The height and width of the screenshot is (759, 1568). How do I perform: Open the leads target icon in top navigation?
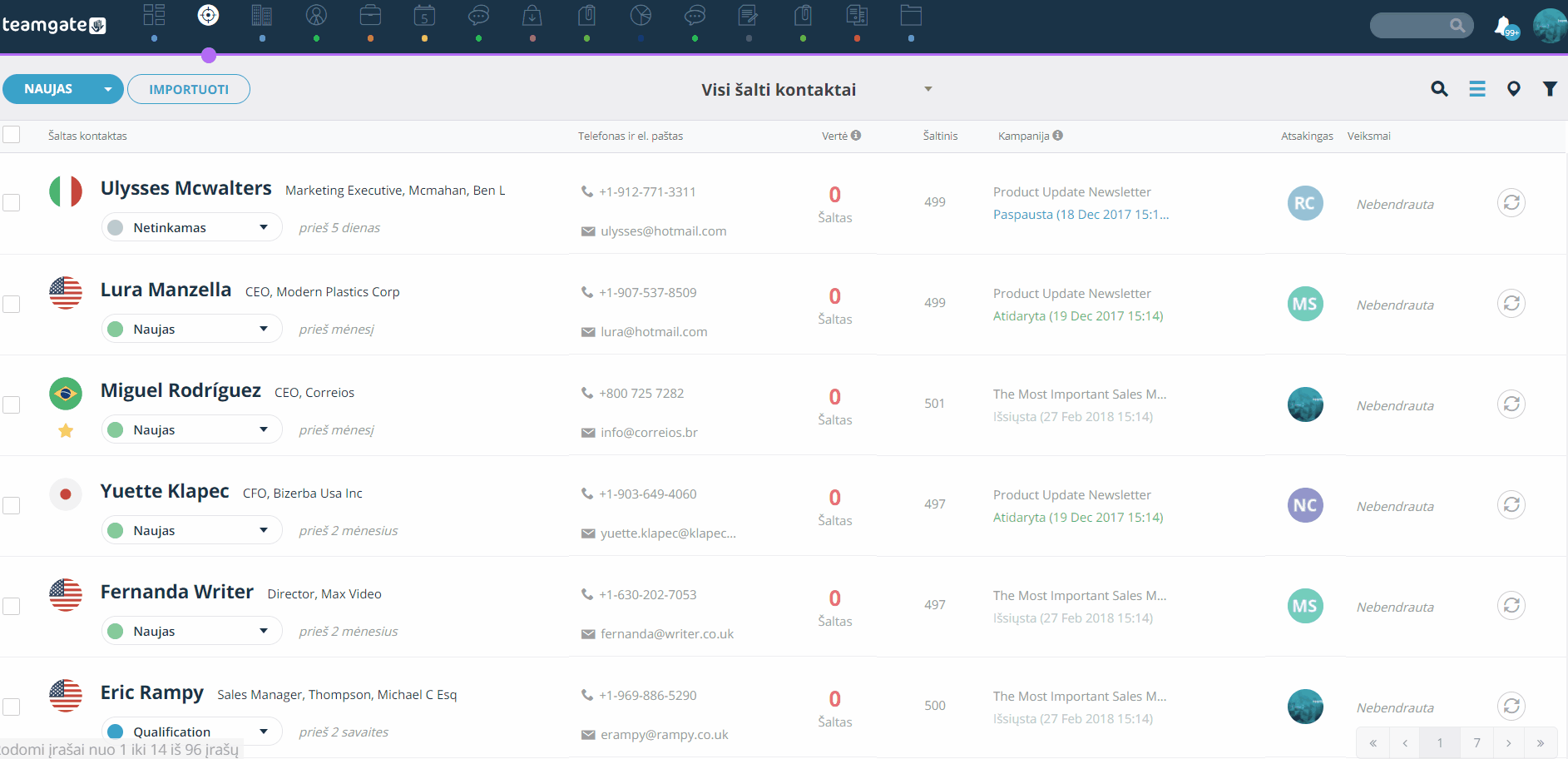(208, 15)
